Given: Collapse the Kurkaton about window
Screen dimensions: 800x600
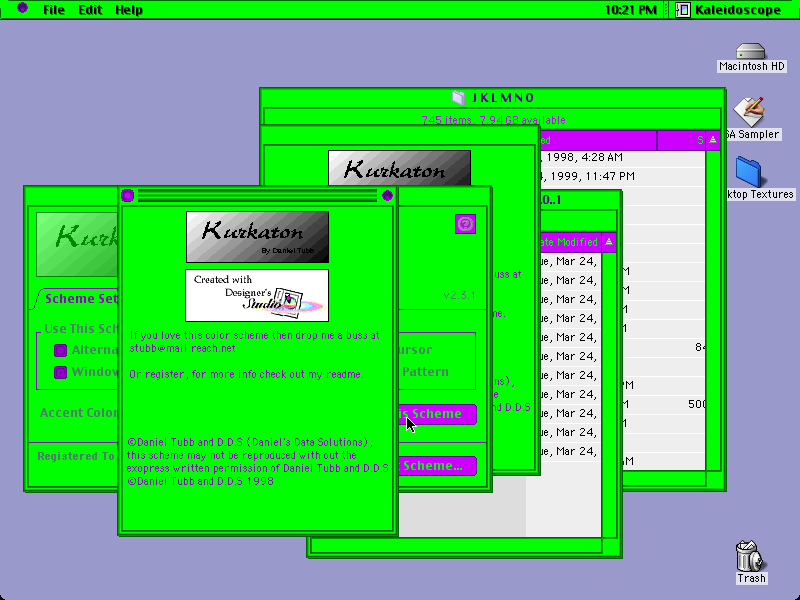Looking at the screenshot, I should pos(387,195).
